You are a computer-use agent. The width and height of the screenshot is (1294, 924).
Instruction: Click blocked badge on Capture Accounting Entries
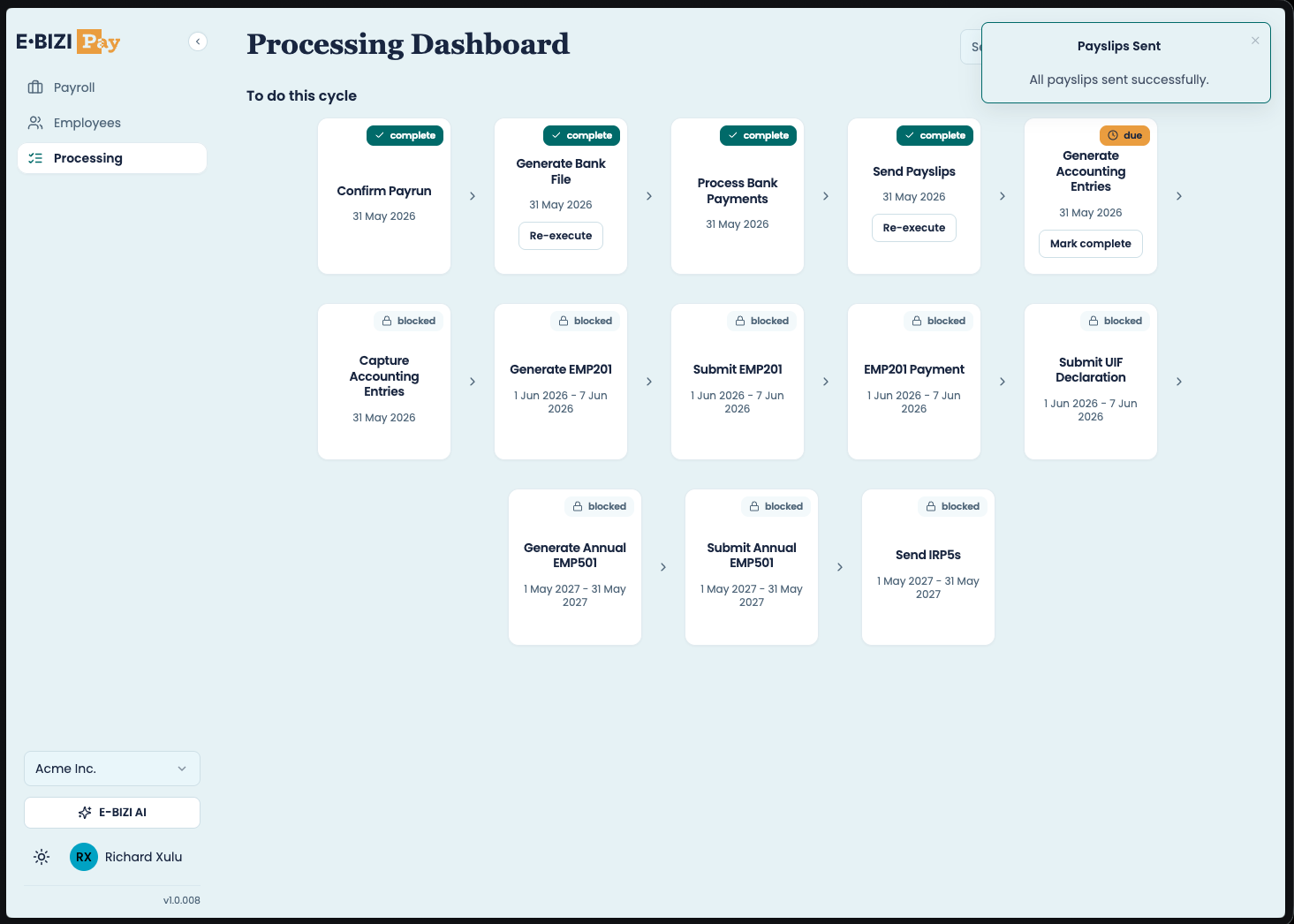[x=409, y=321]
